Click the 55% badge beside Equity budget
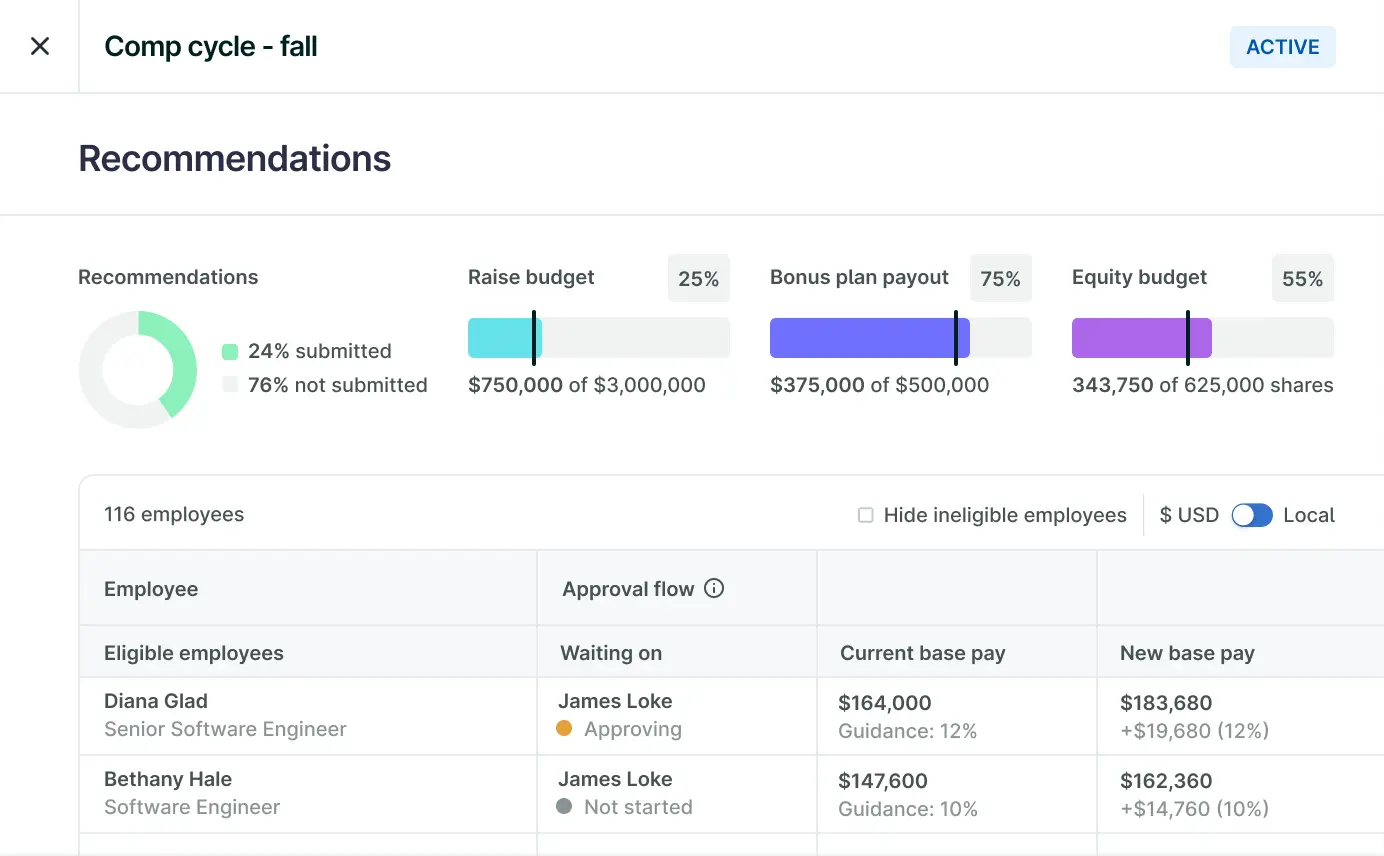The height and width of the screenshot is (856, 1384). click(x=1302, y=278)
